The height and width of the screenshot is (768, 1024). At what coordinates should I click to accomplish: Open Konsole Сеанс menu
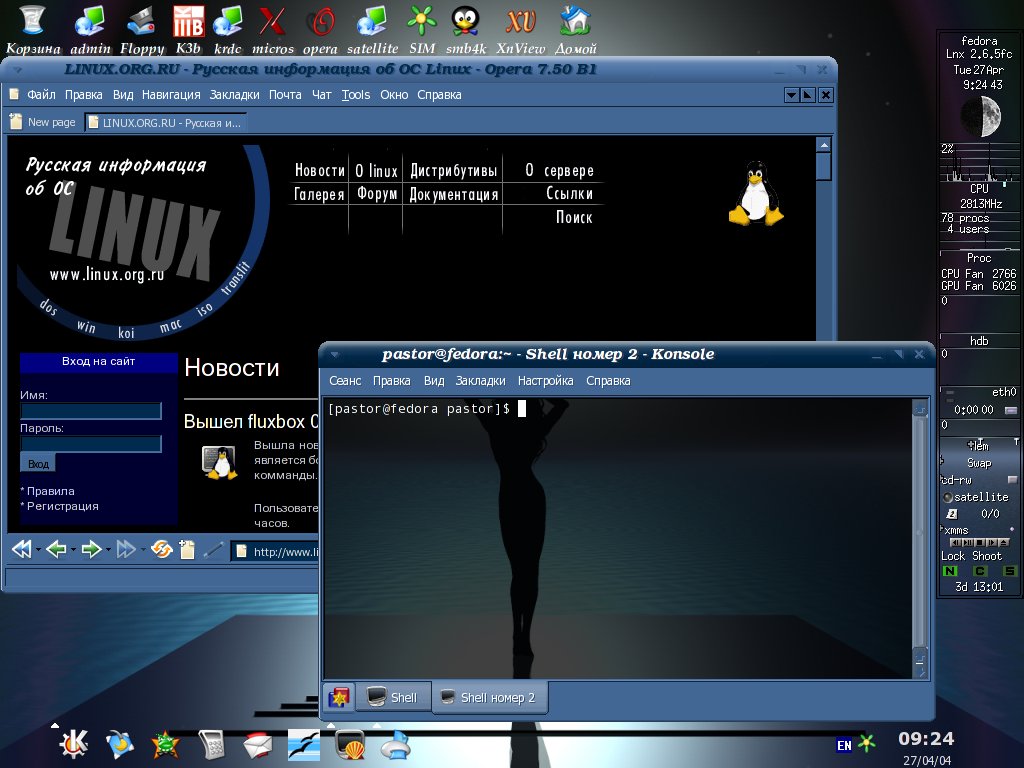(345, 381)
